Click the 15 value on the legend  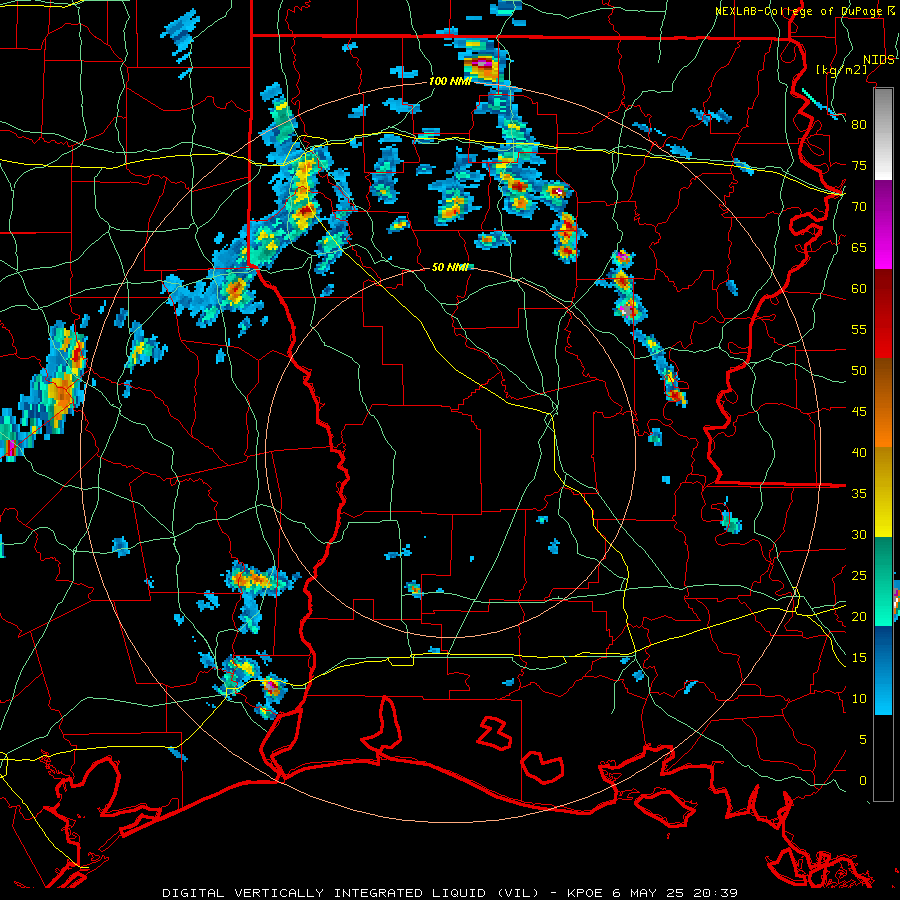pos(859,658)
